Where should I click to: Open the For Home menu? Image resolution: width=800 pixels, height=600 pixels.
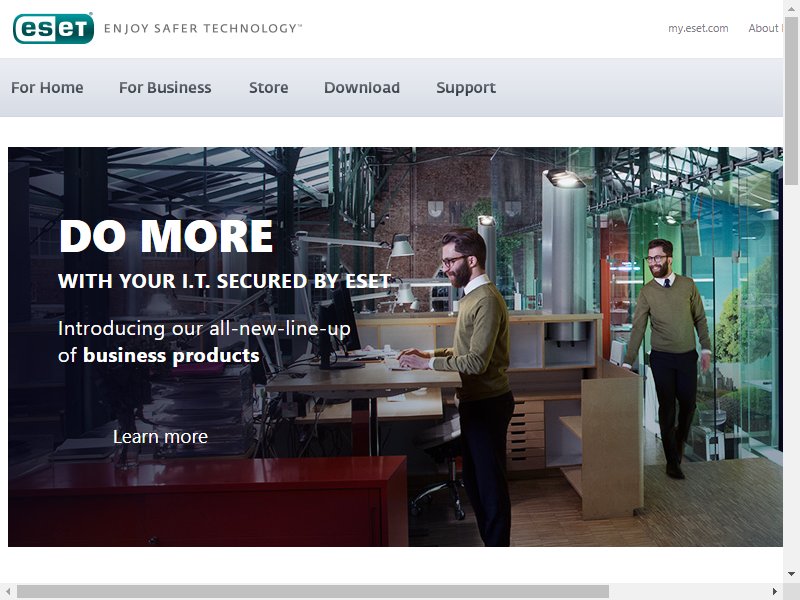(x=47, y=88)
